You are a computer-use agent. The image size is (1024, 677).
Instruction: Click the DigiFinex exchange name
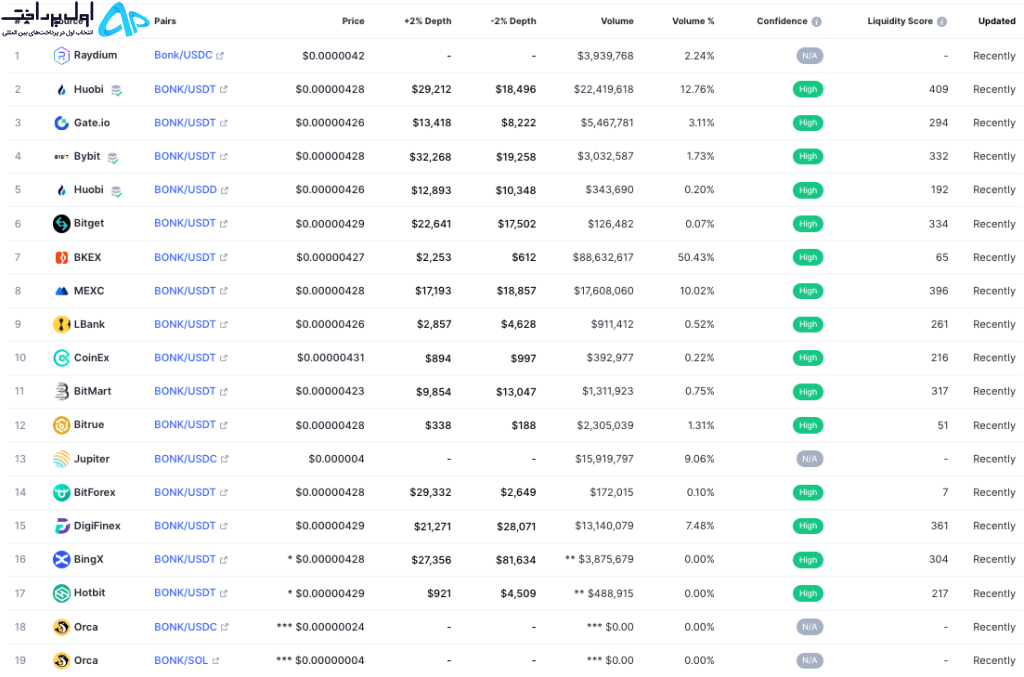[x=97, y=526]
